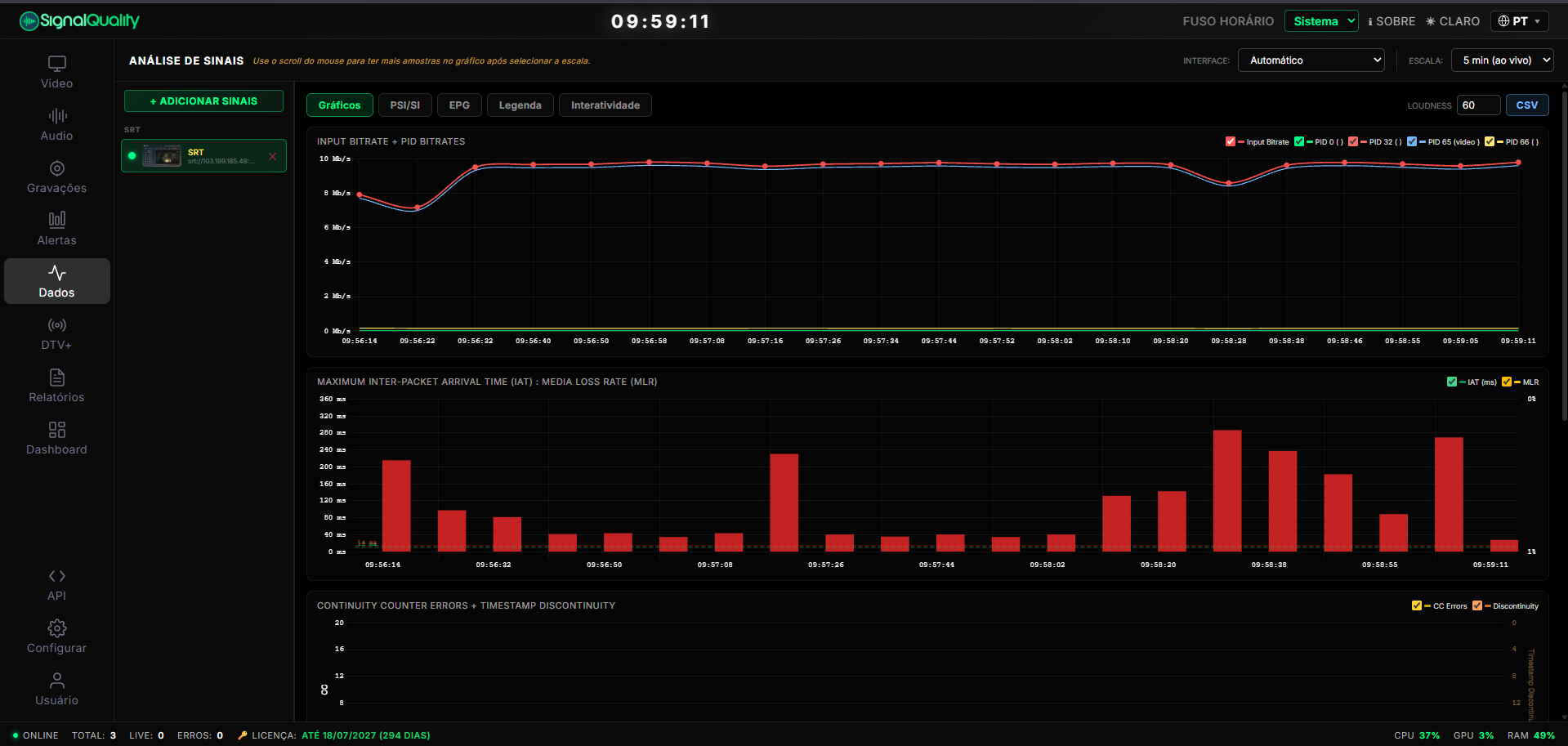This screenshot has width=1568, height=746.
Task: Remove the SRT signal with red X
Action: pos(272,156)
